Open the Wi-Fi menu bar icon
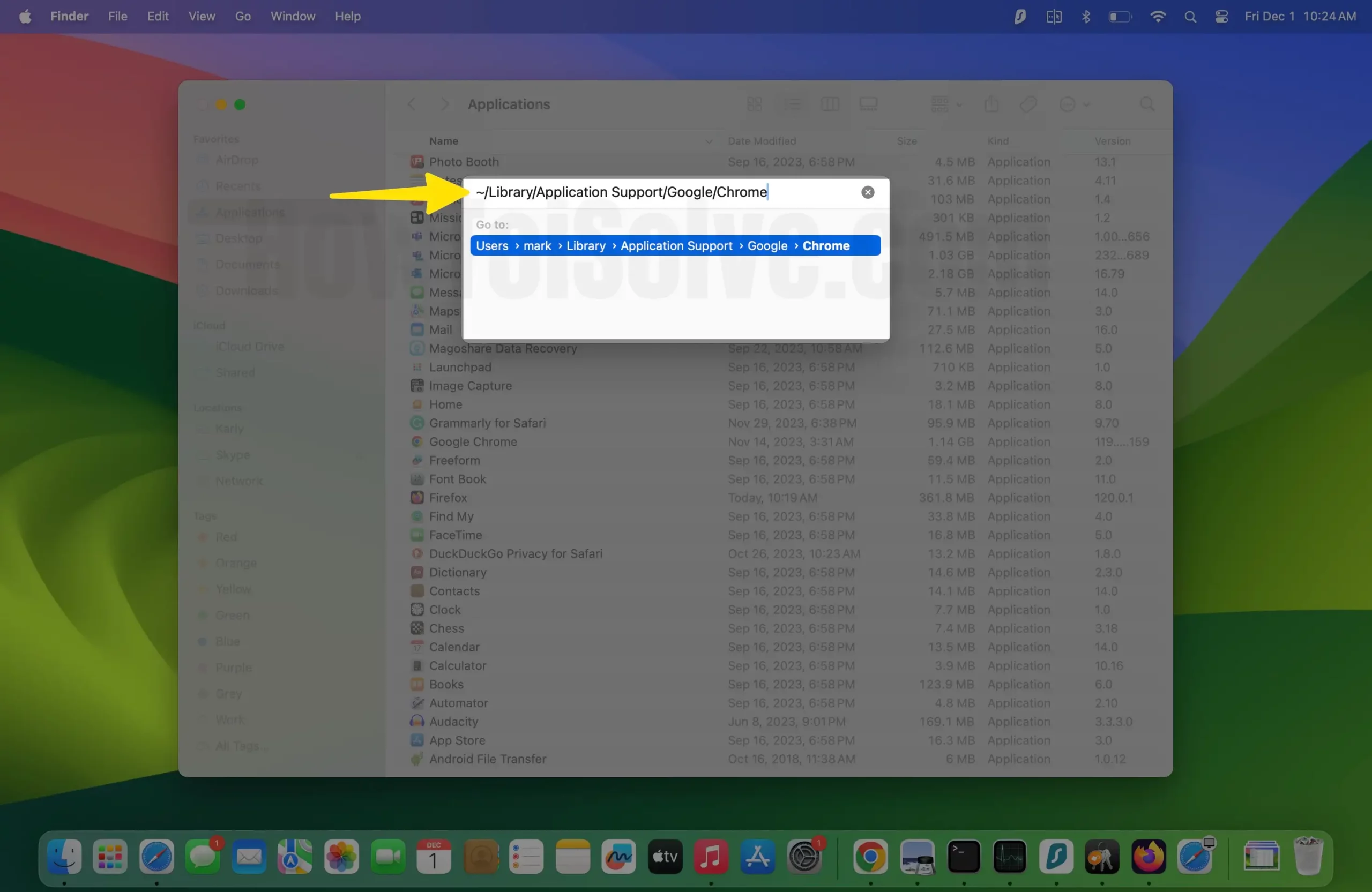This screenshot has height=892, width=1372. tap(1158, 17)
